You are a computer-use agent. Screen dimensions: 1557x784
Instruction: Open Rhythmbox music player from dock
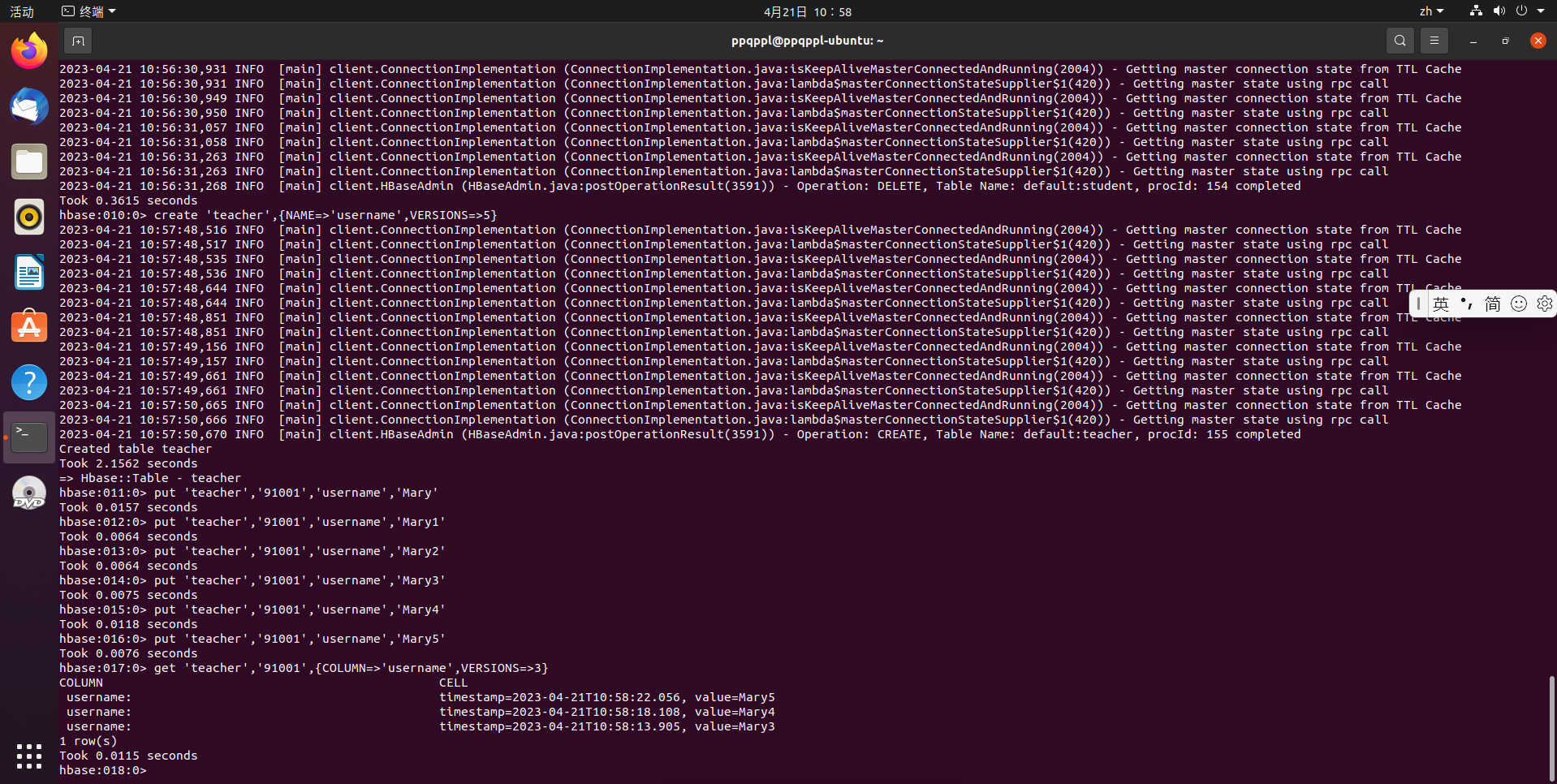coord(29,217)
